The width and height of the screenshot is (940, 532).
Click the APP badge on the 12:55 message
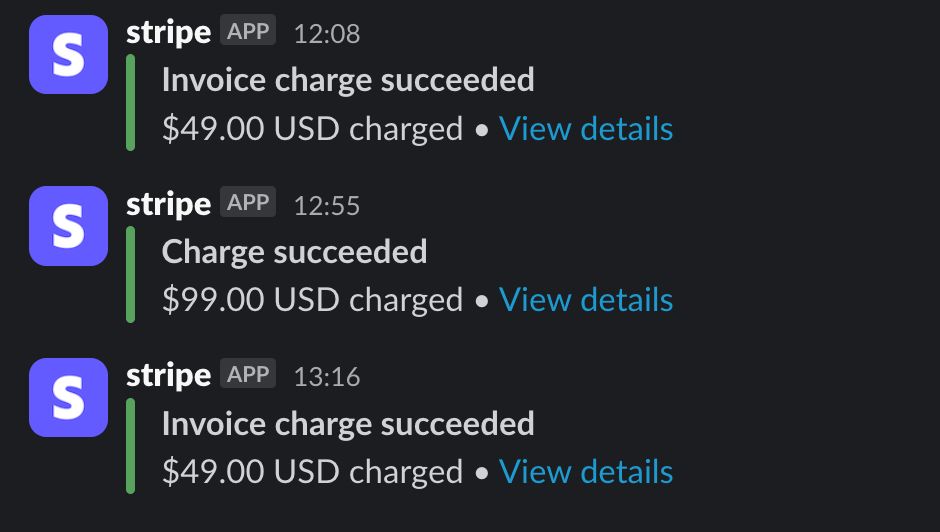click(x=248, y=202)
